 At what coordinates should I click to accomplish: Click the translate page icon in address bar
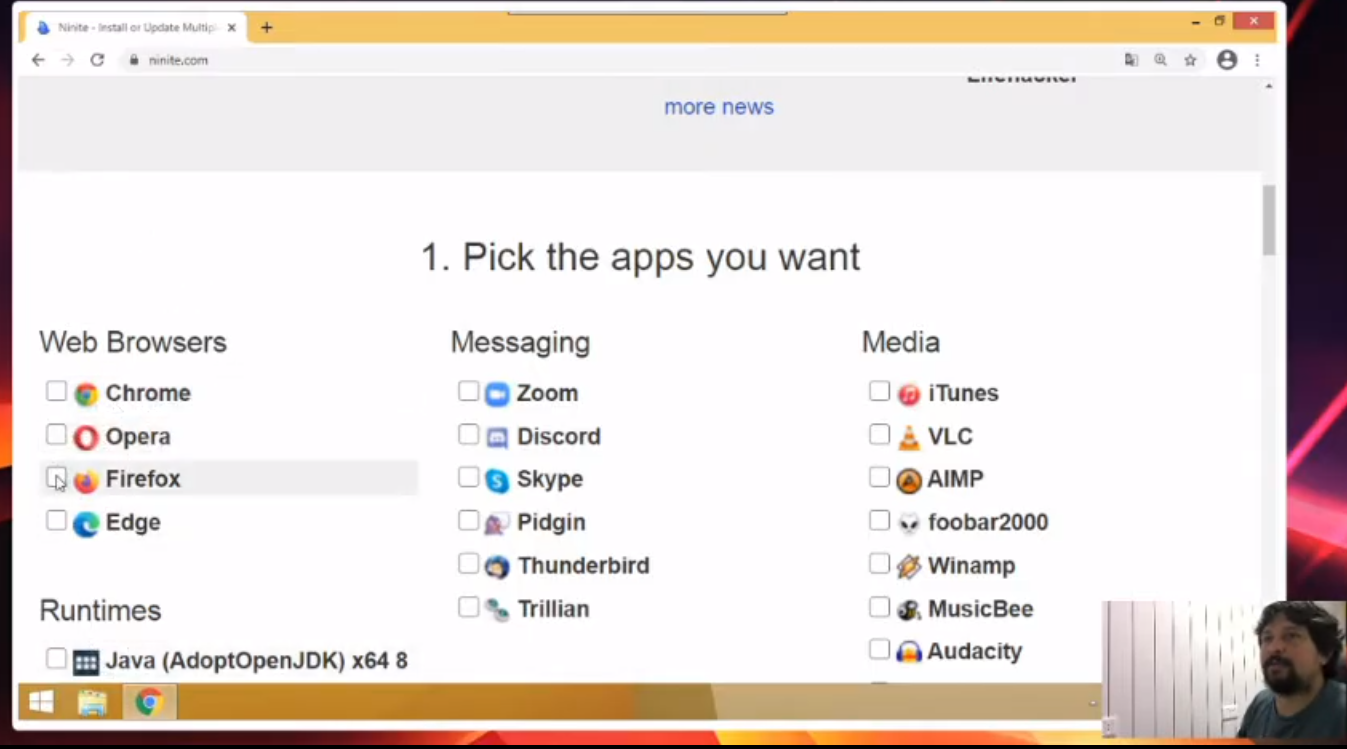coord(1131,60)
